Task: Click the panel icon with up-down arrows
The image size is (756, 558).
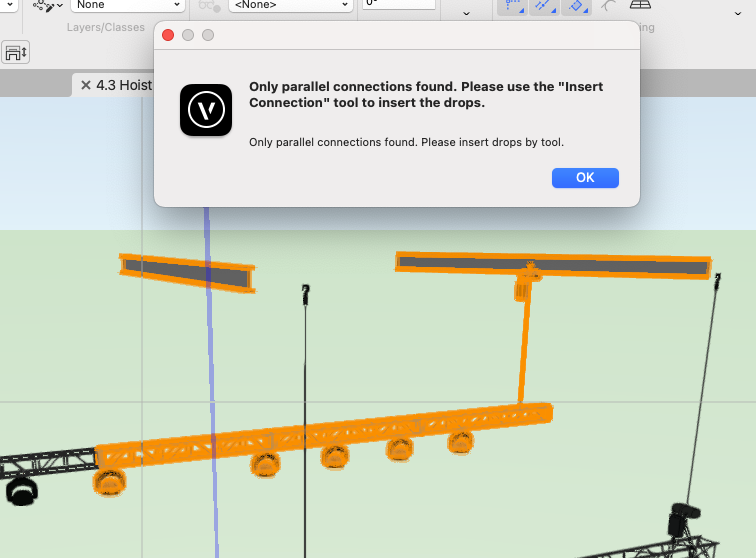Action: (x=16, y=52)
